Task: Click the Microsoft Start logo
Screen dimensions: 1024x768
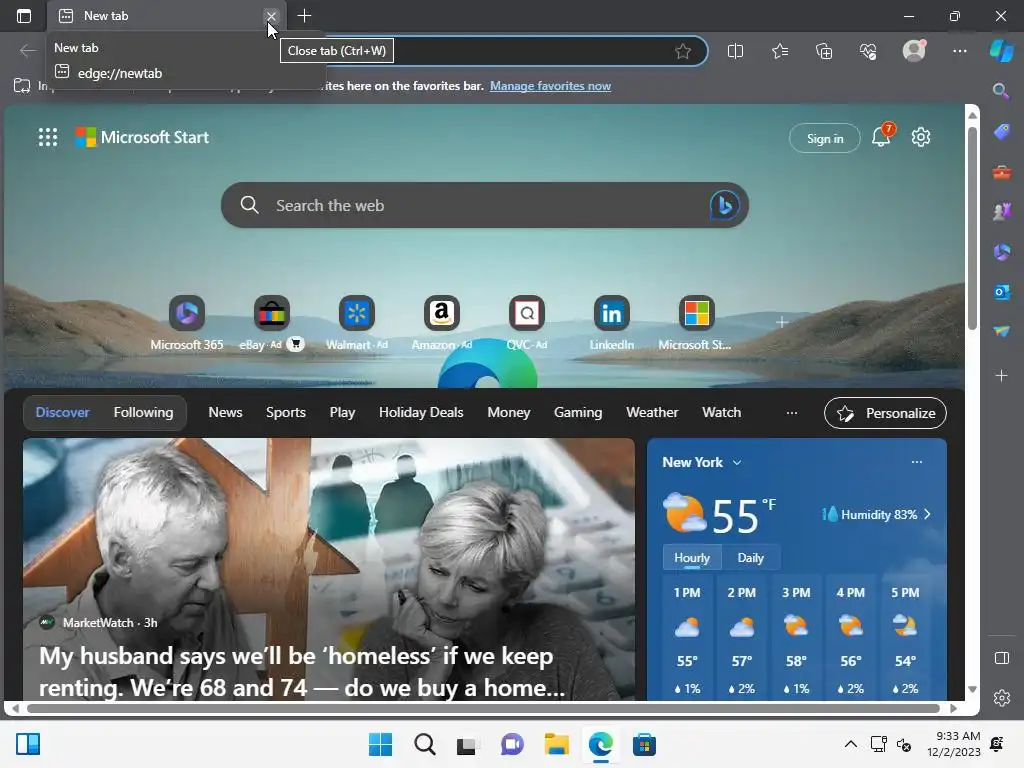Action: (142, 137)
